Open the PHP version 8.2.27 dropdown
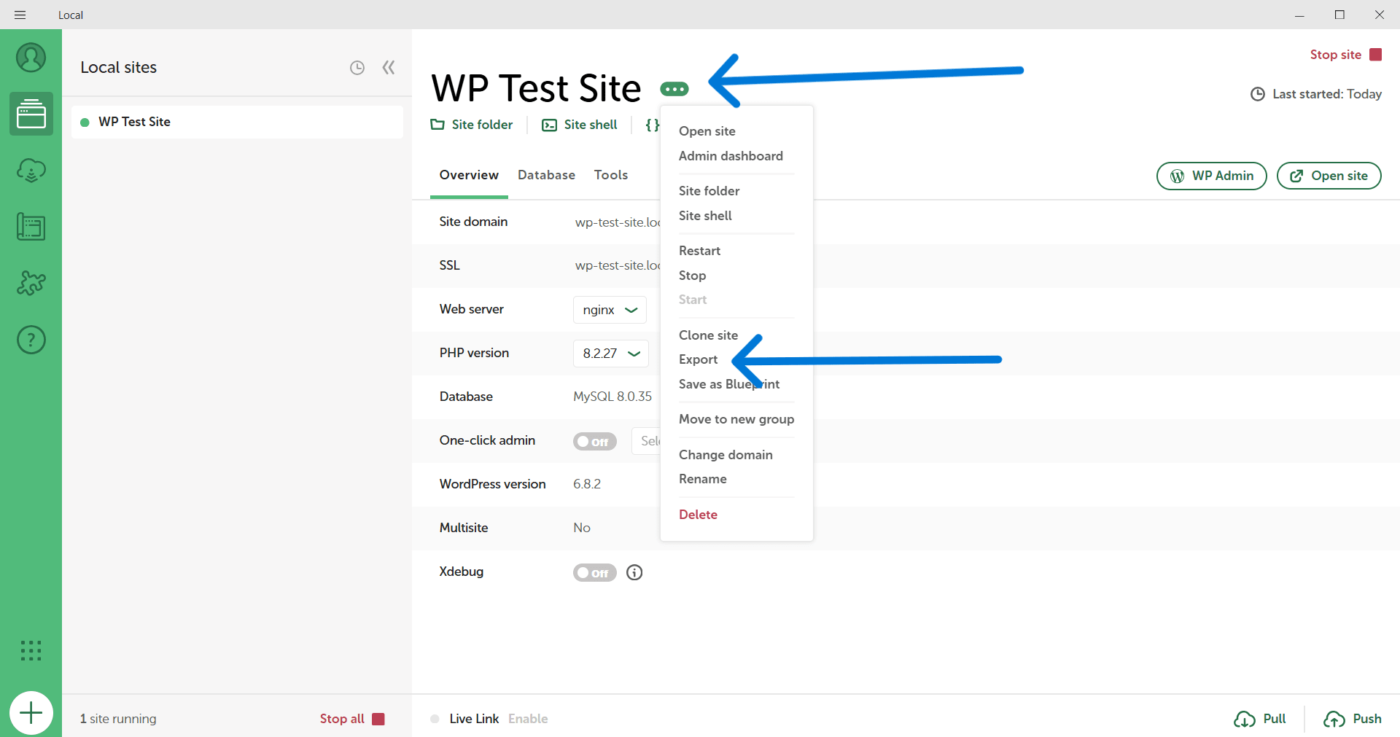 click(x=611, y=353)
